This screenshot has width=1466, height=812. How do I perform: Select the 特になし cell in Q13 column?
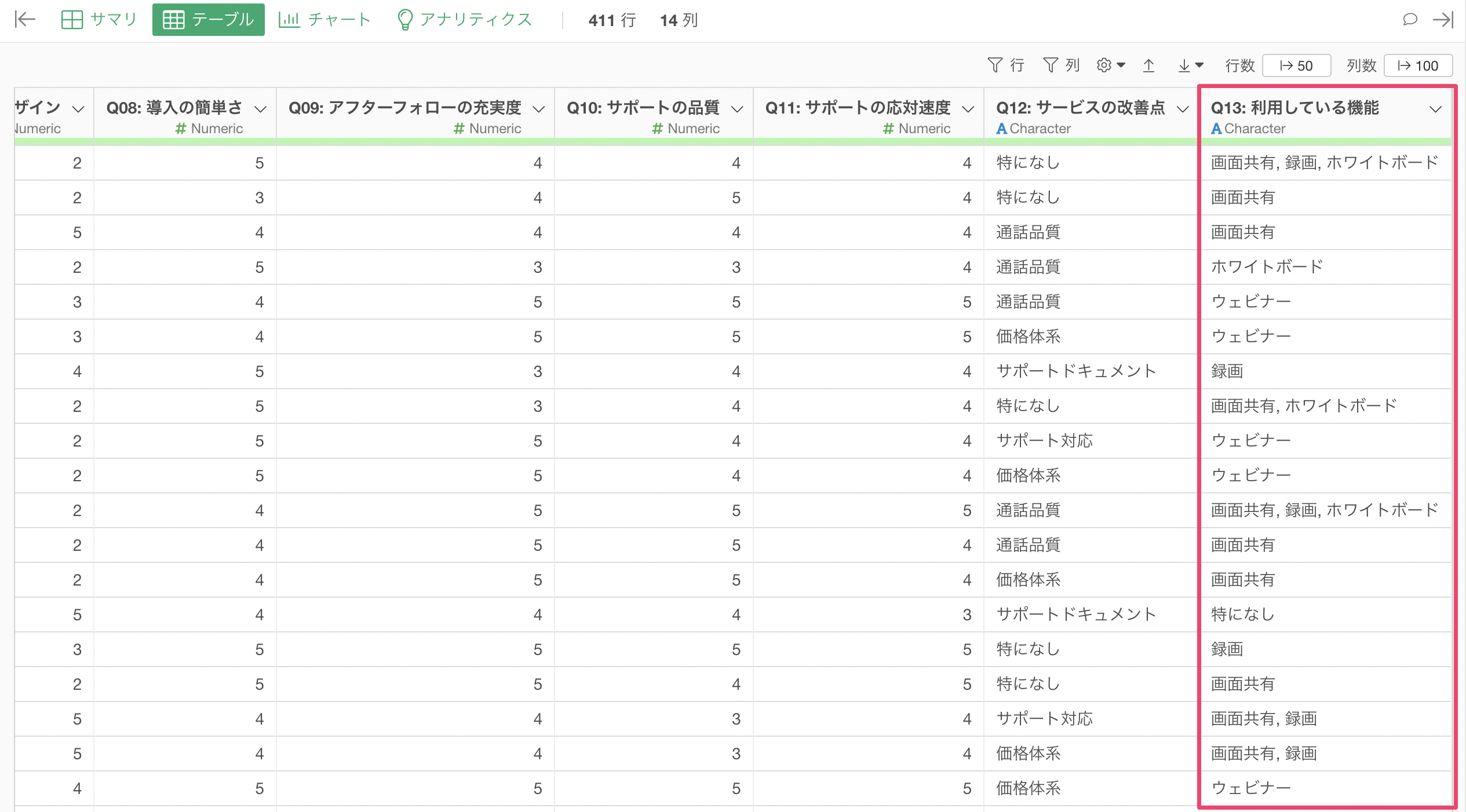coord(1325,615)
